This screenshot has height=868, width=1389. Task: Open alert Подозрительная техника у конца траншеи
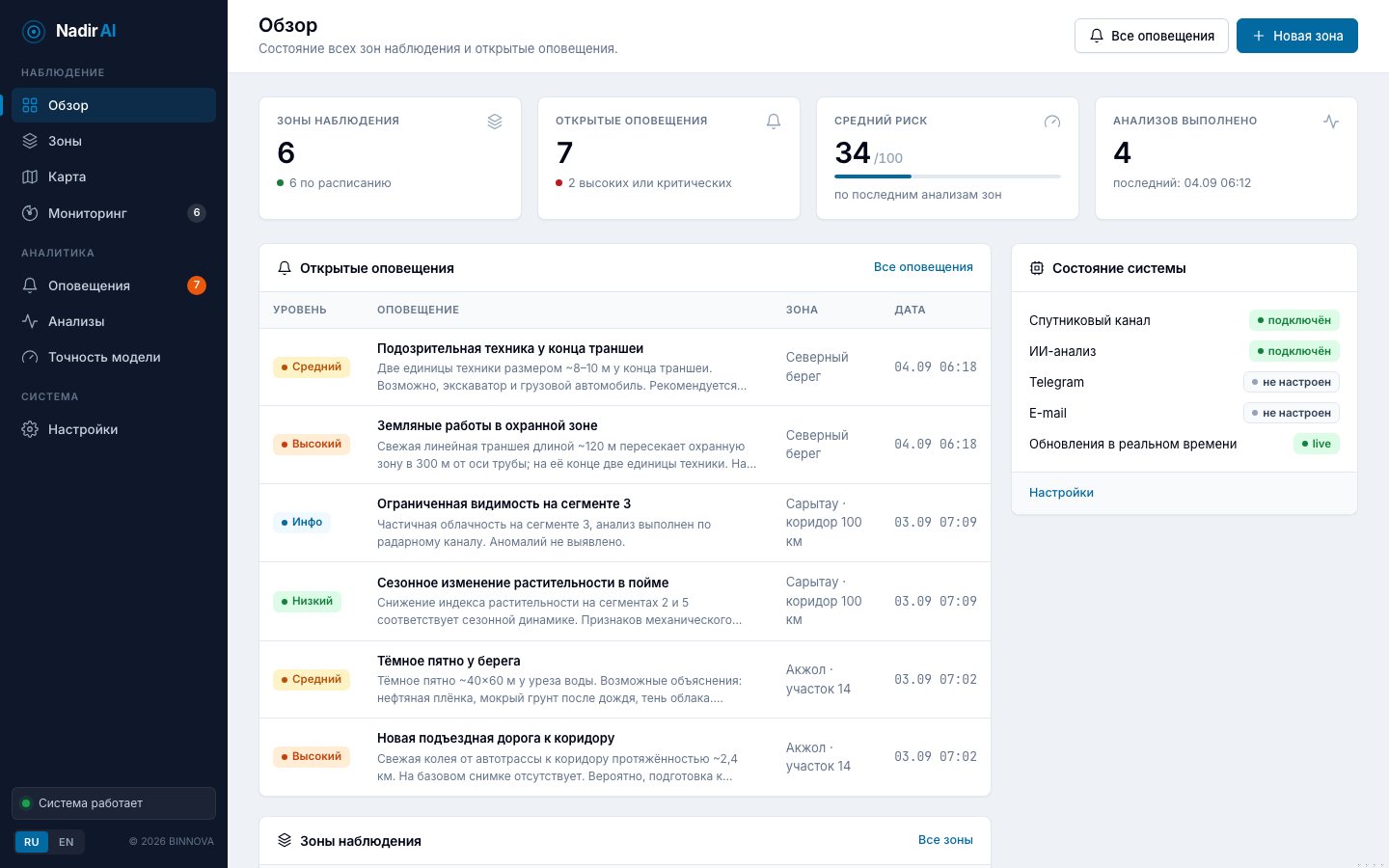click(x=625, y=367)
